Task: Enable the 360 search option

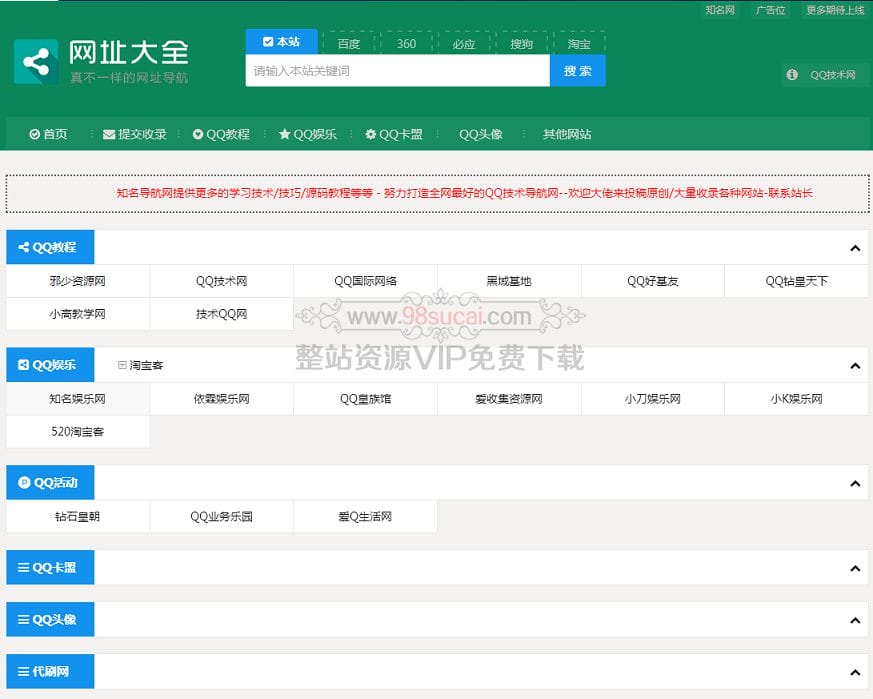Action: 404,43
